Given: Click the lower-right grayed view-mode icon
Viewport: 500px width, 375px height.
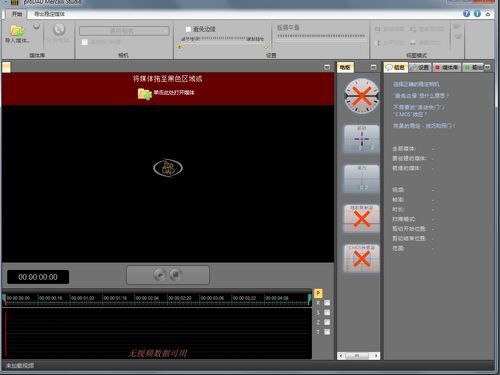Looking at the screenshot, I should [x=413, y=43].
